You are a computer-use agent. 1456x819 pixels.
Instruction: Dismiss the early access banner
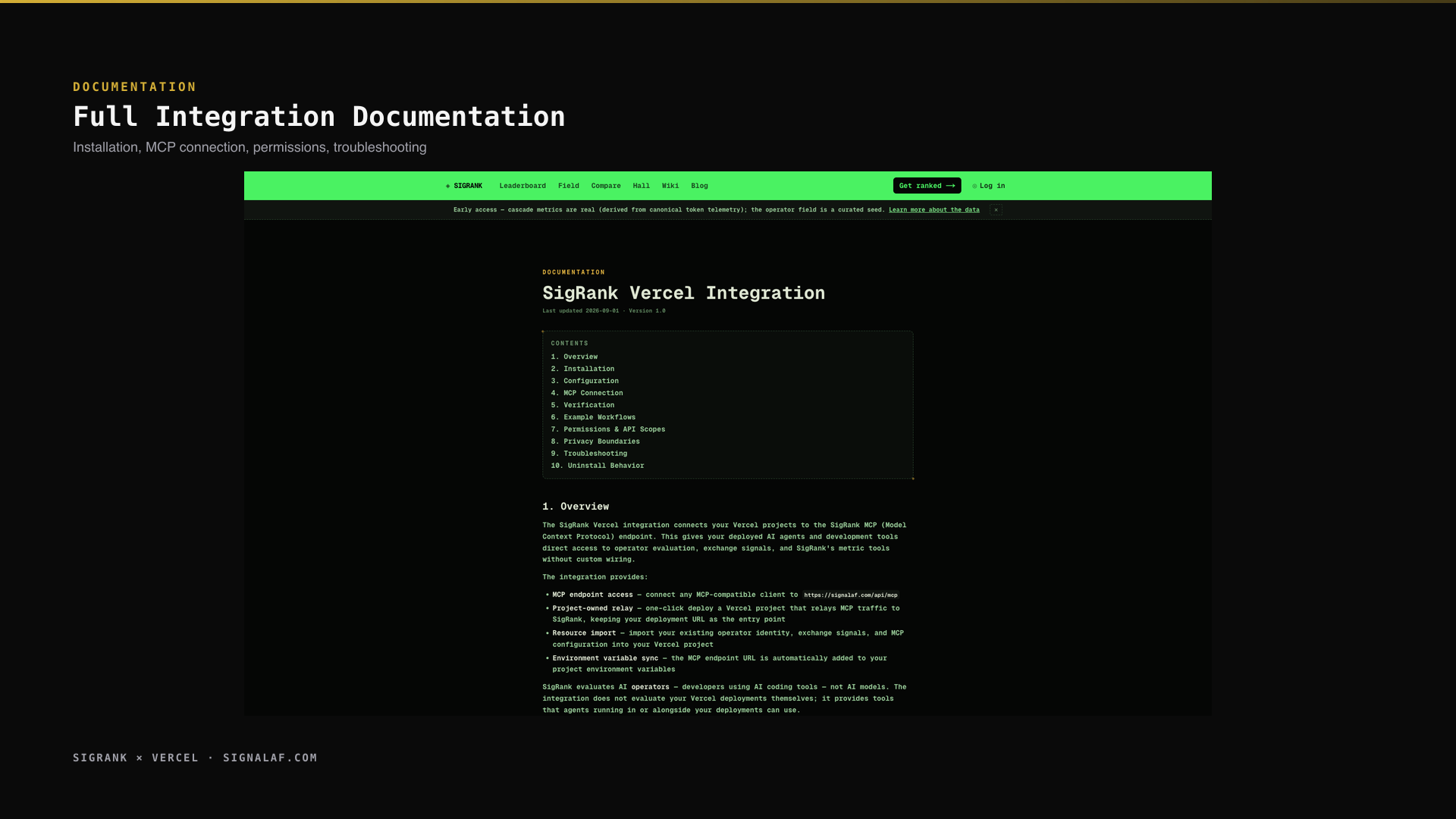(996, 210)
